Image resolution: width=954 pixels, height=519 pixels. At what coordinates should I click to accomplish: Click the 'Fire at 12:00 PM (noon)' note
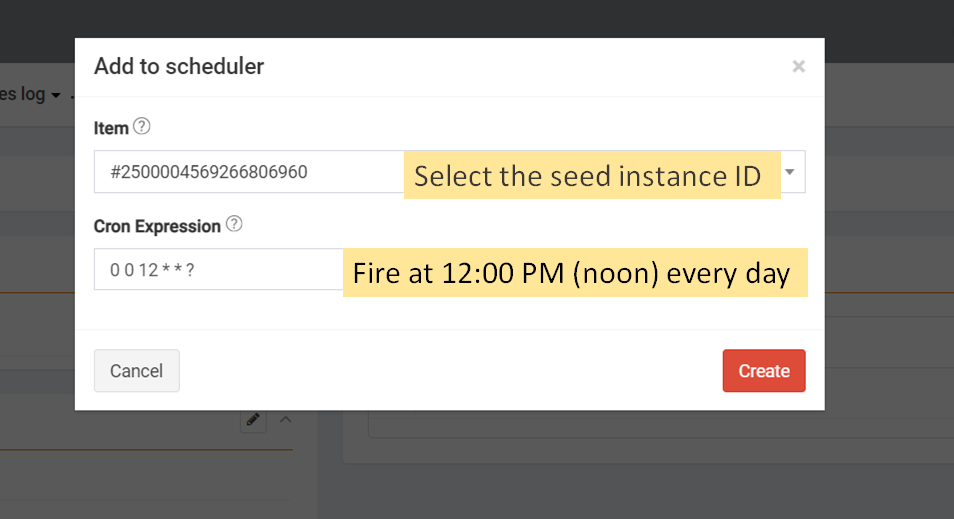(x=575, y=273)
